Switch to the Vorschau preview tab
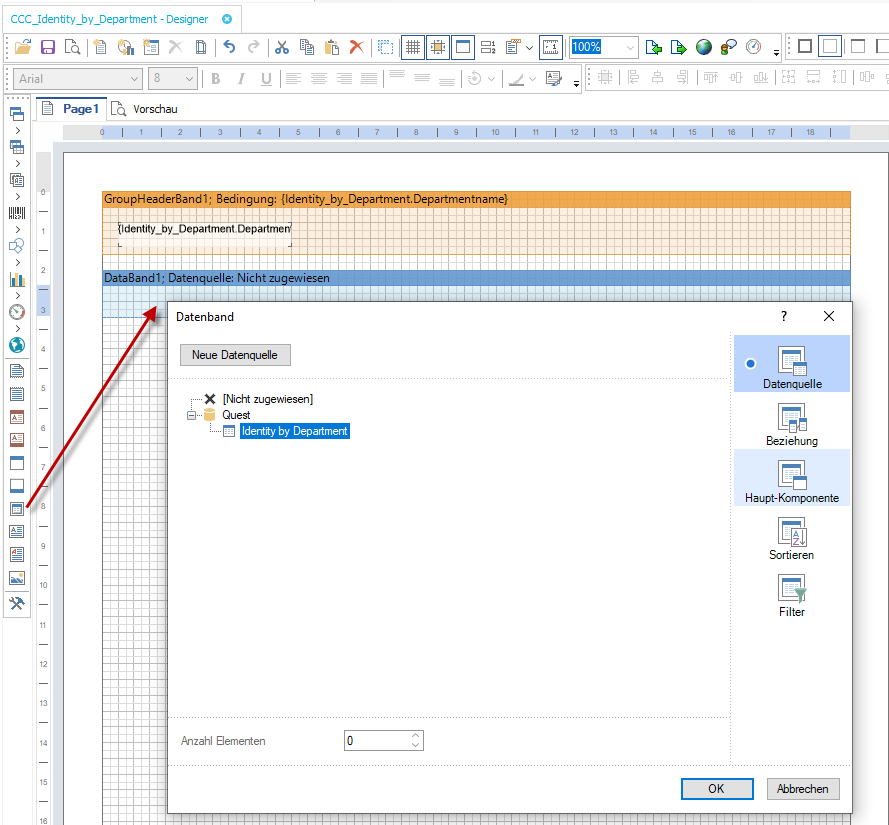 pos(144,109)
